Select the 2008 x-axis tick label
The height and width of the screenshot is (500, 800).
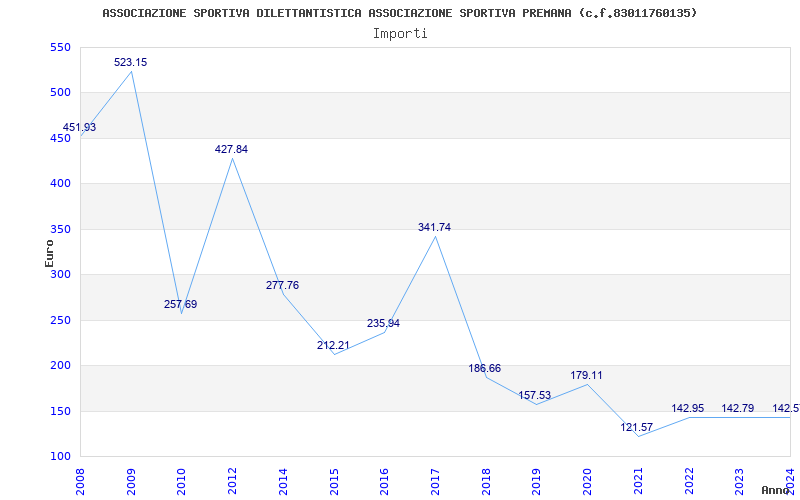81,482
